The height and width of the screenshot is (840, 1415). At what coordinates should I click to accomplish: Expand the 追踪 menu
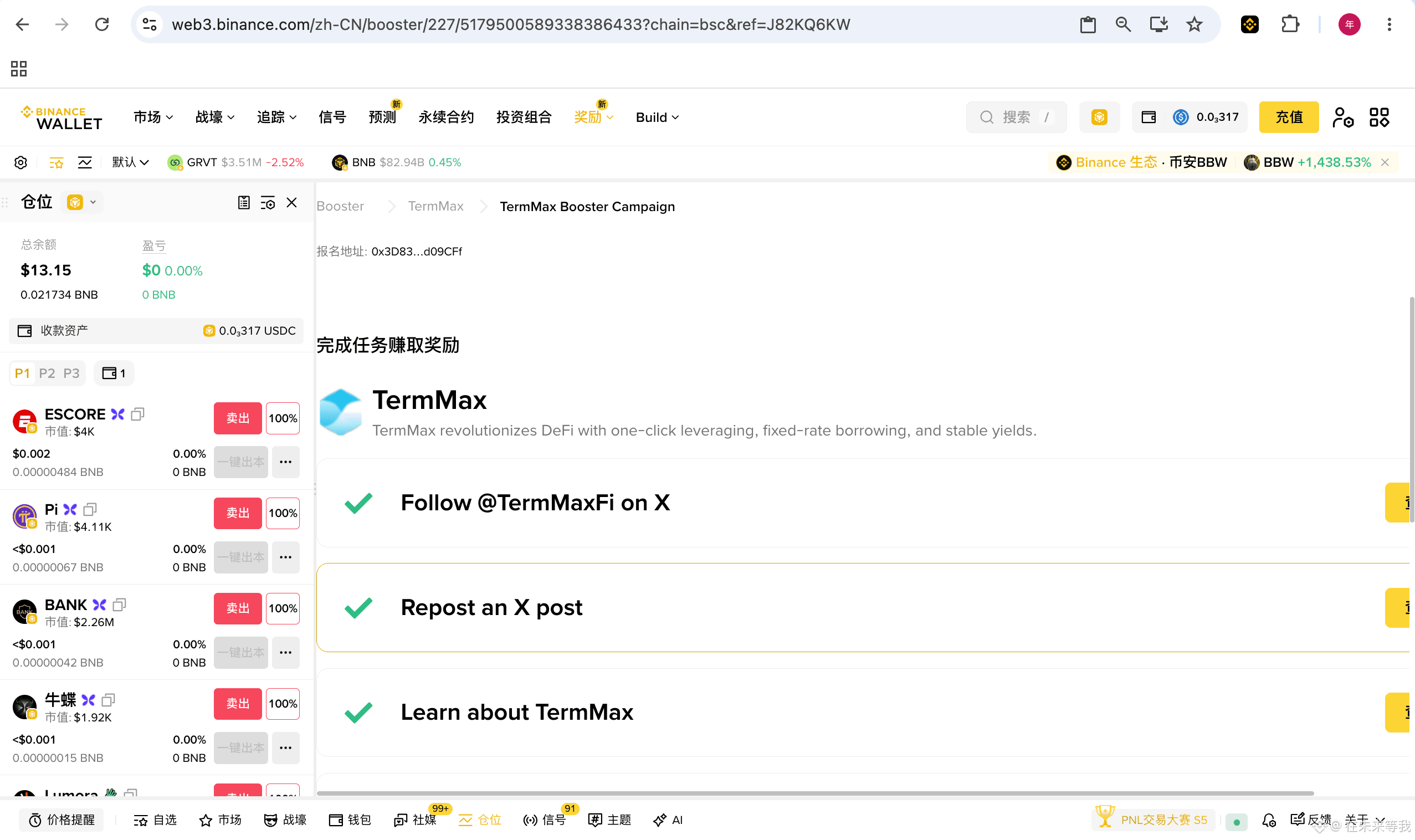coord(277,117)
